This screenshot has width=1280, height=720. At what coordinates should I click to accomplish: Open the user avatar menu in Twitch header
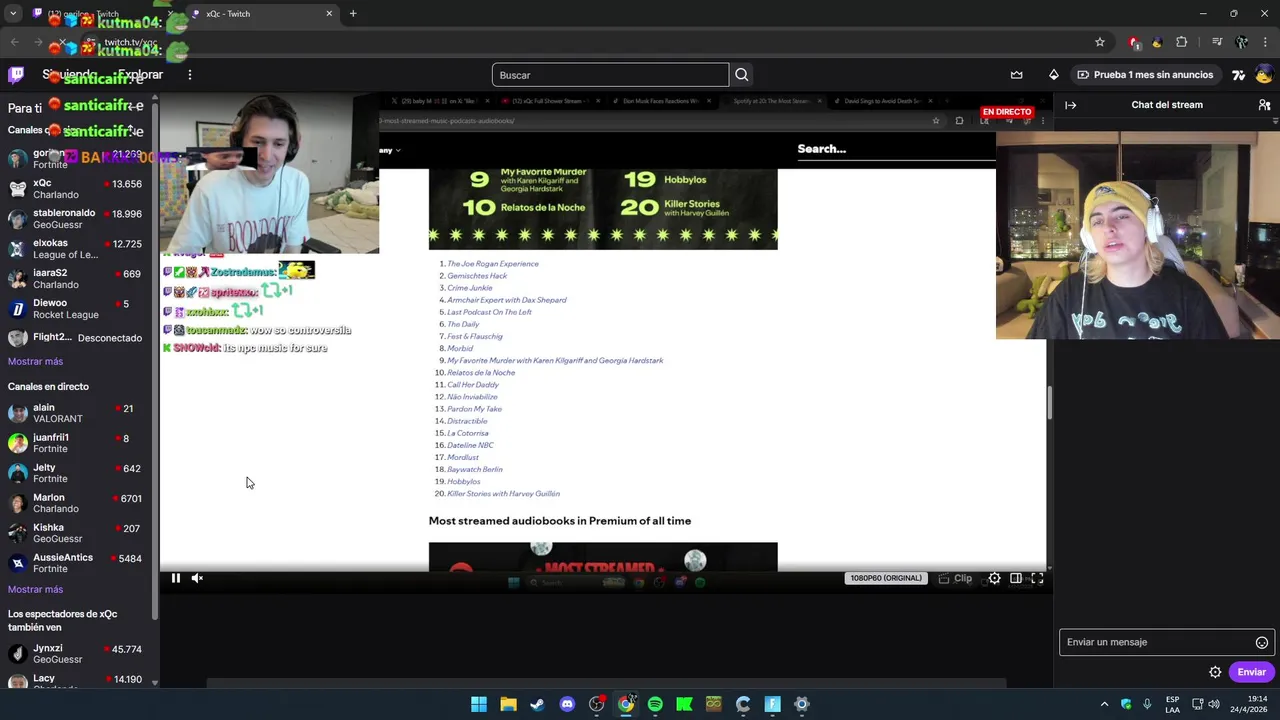click(x=1264, y=75)
